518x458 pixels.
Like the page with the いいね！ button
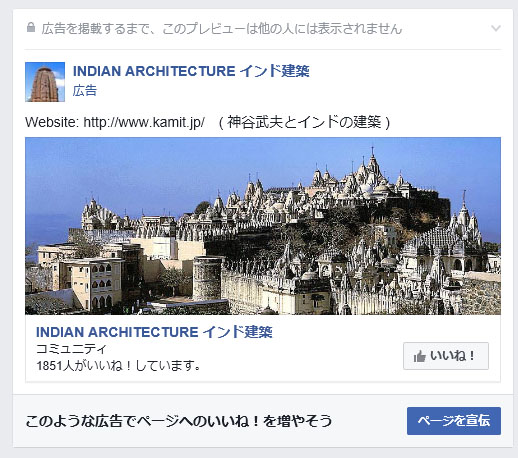(446, 356)
